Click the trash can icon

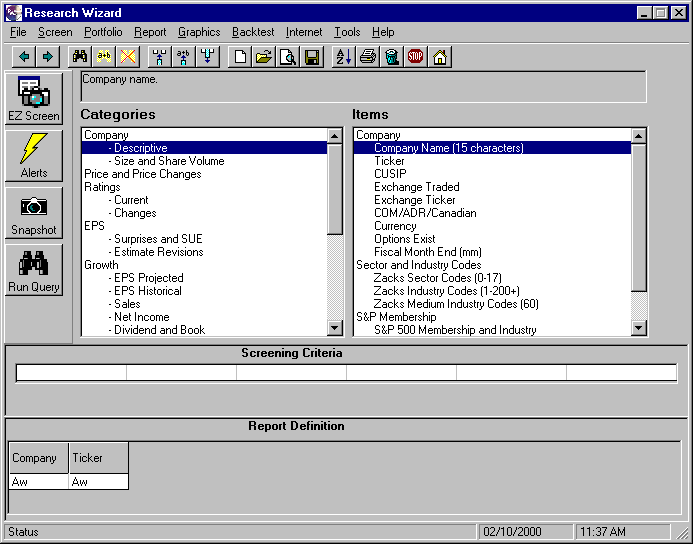tap(391, 57)
